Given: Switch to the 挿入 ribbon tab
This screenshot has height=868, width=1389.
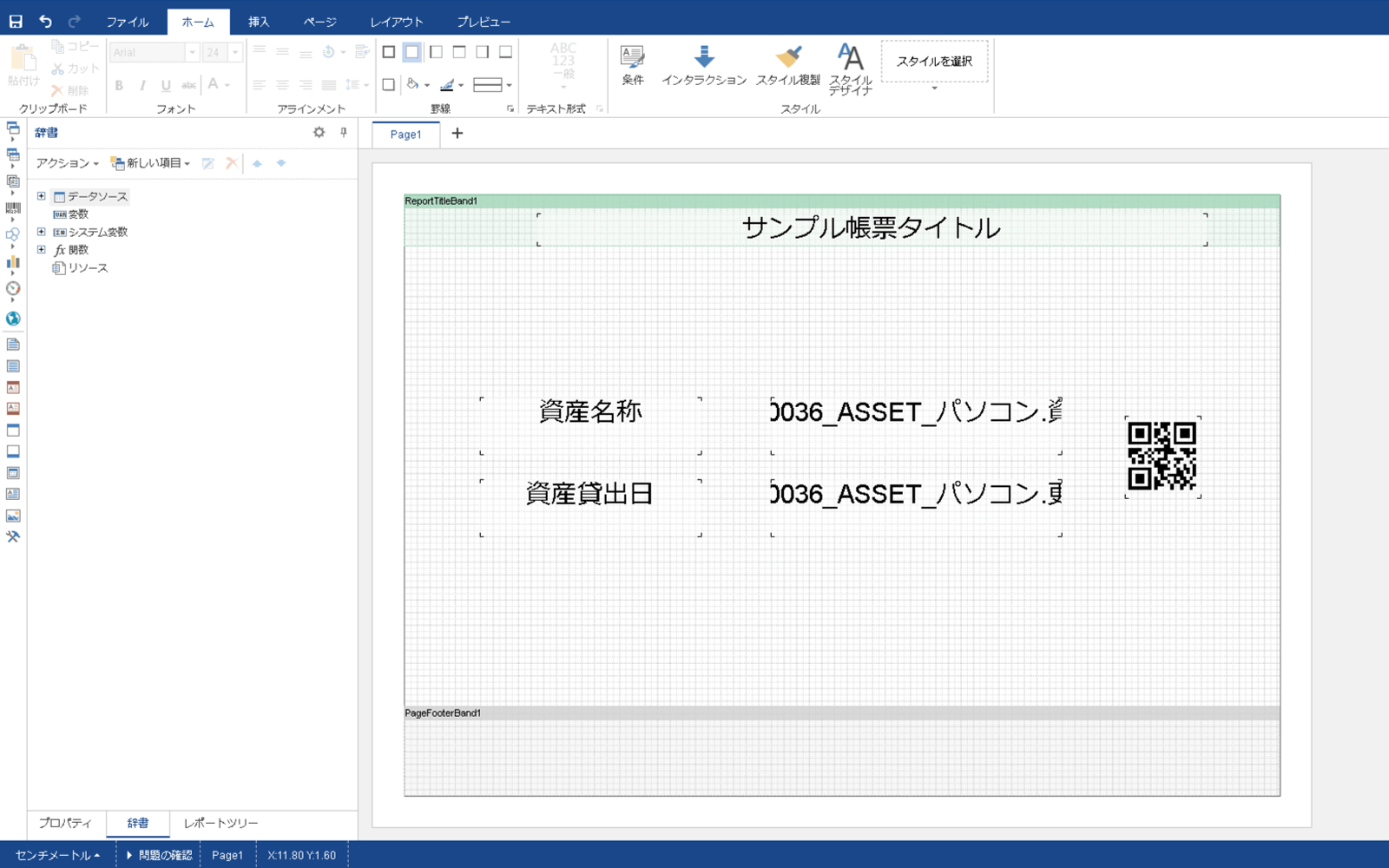Looking at the screenshot, I should (x=259, y=22).
